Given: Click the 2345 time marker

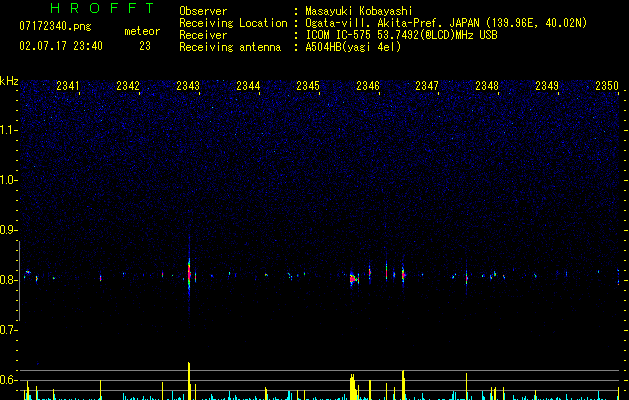Looking at the screenshot, I should coord(308,86).
